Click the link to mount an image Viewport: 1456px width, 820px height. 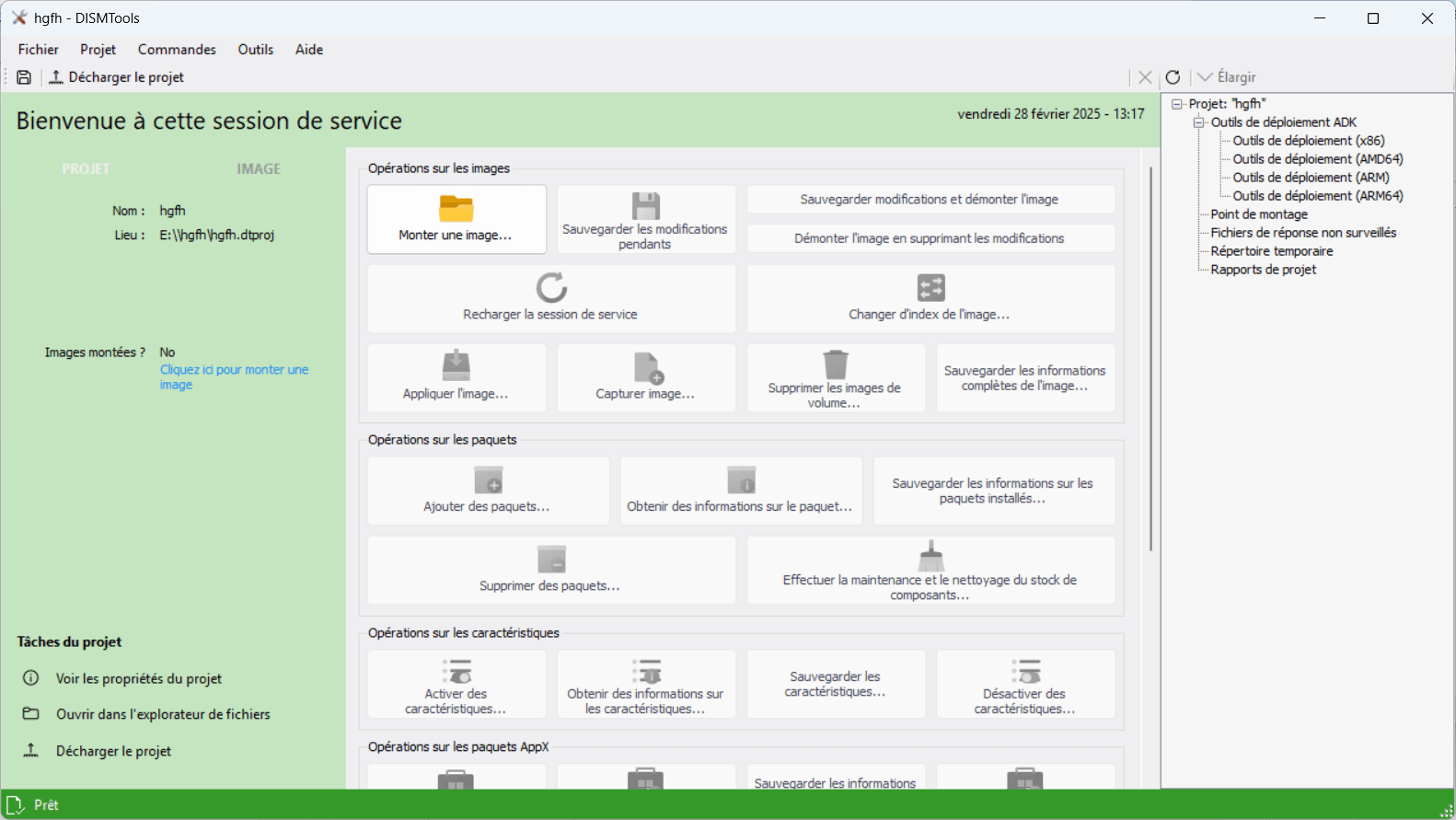point(234,377)
